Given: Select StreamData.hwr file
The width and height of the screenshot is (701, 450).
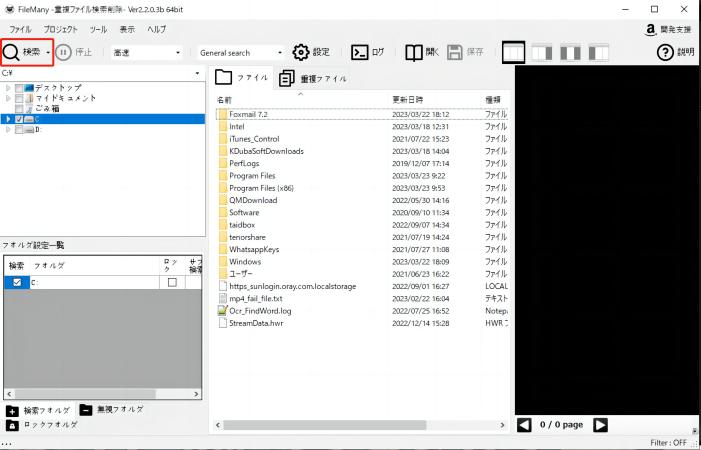Looking at the screenshot, I should click(x=256, y=323).
